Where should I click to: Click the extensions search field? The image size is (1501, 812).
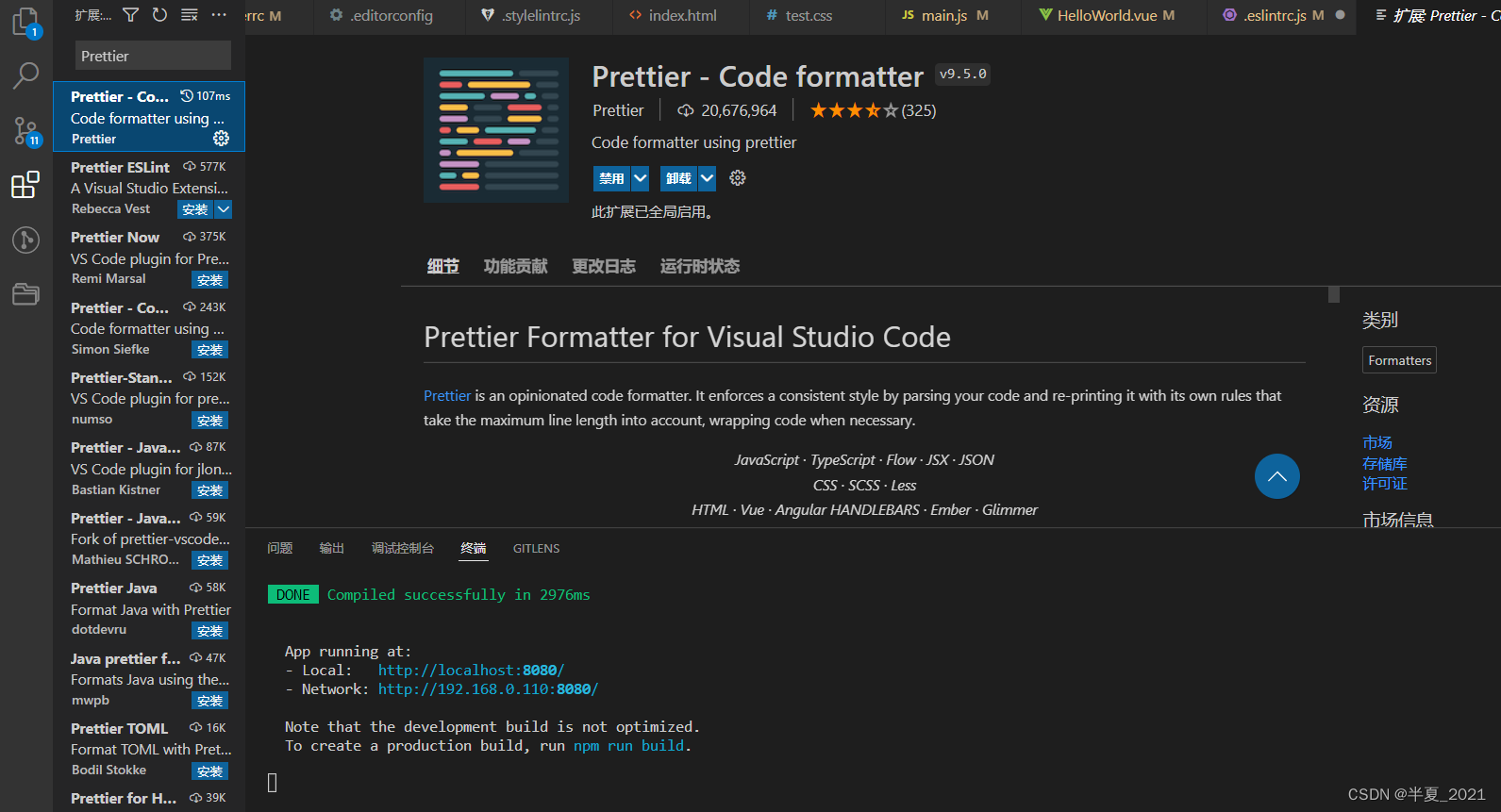(x=153, y=56)
